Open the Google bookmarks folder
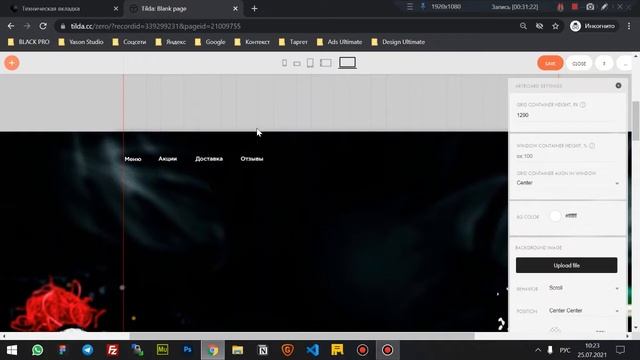The height and width of the screenshot is (360, 640). (x=210, y=42)
